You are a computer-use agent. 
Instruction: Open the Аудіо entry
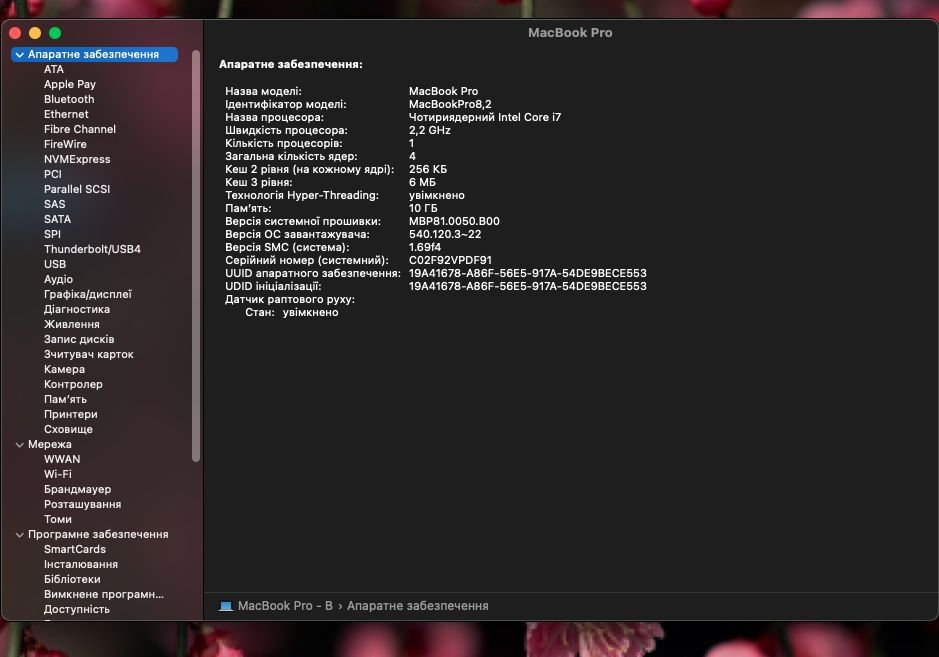(58, 279)
